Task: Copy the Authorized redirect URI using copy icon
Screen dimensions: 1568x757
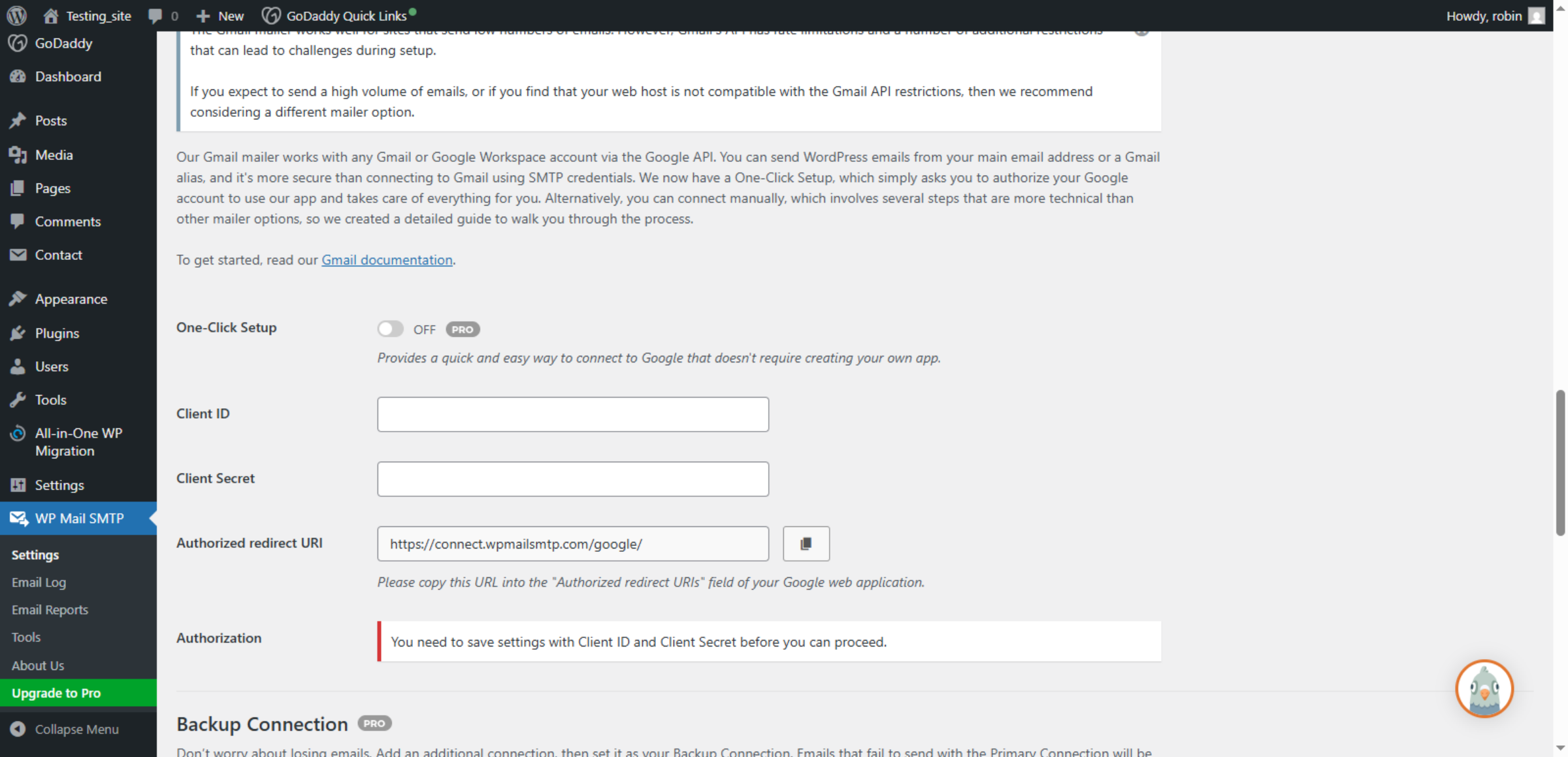Action: pos(806,543)
